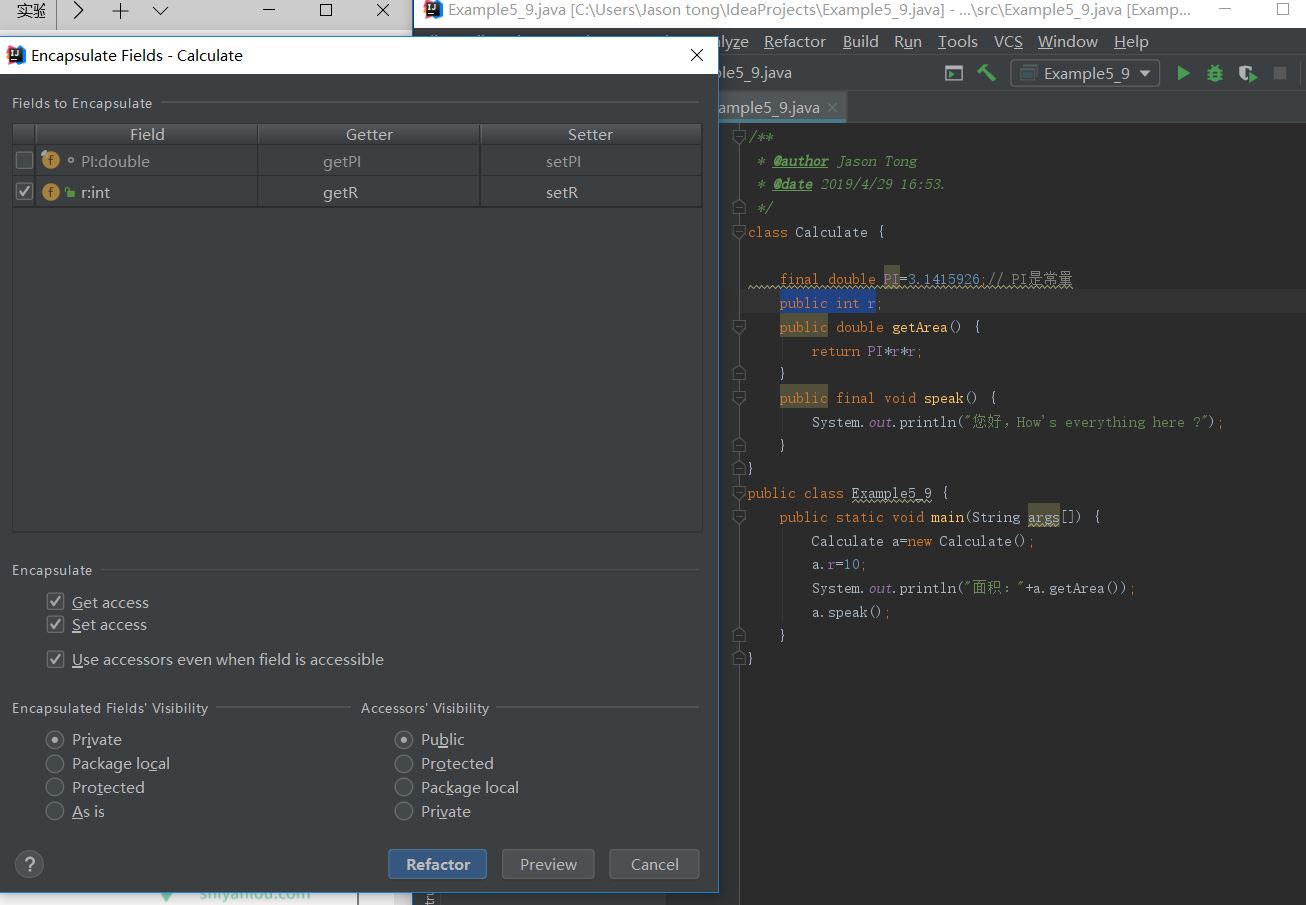Collapse the main method fold marker
1306x905 pixels.
pos(739,517)
